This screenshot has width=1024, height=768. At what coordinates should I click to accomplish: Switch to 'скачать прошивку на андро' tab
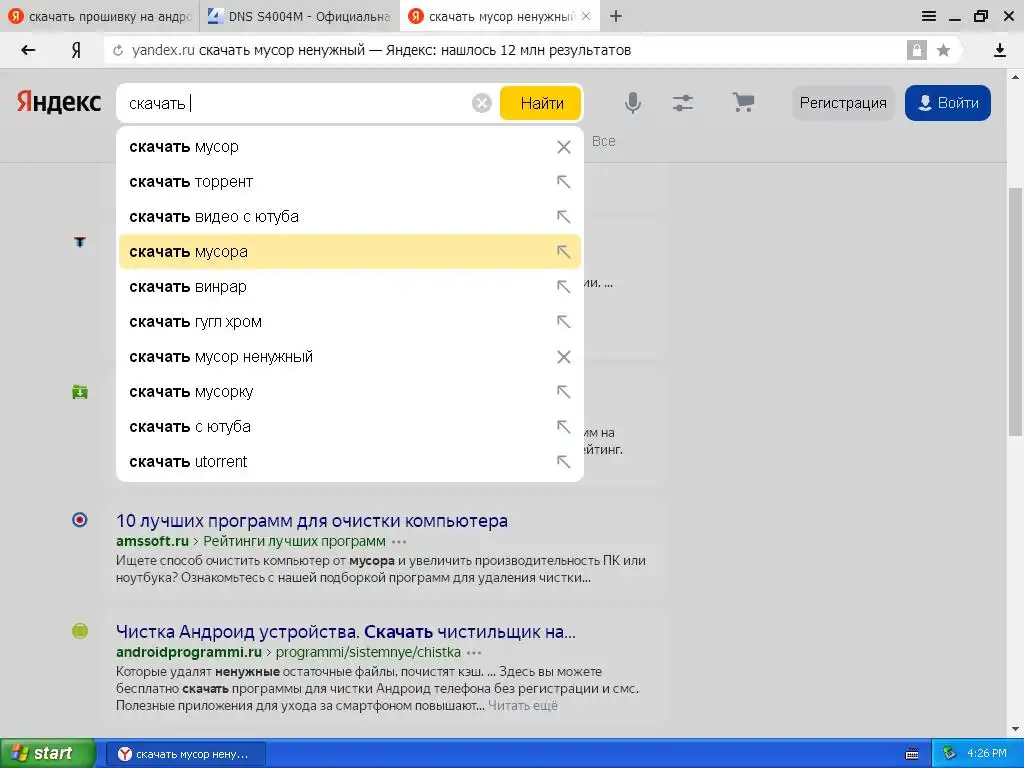100,16
